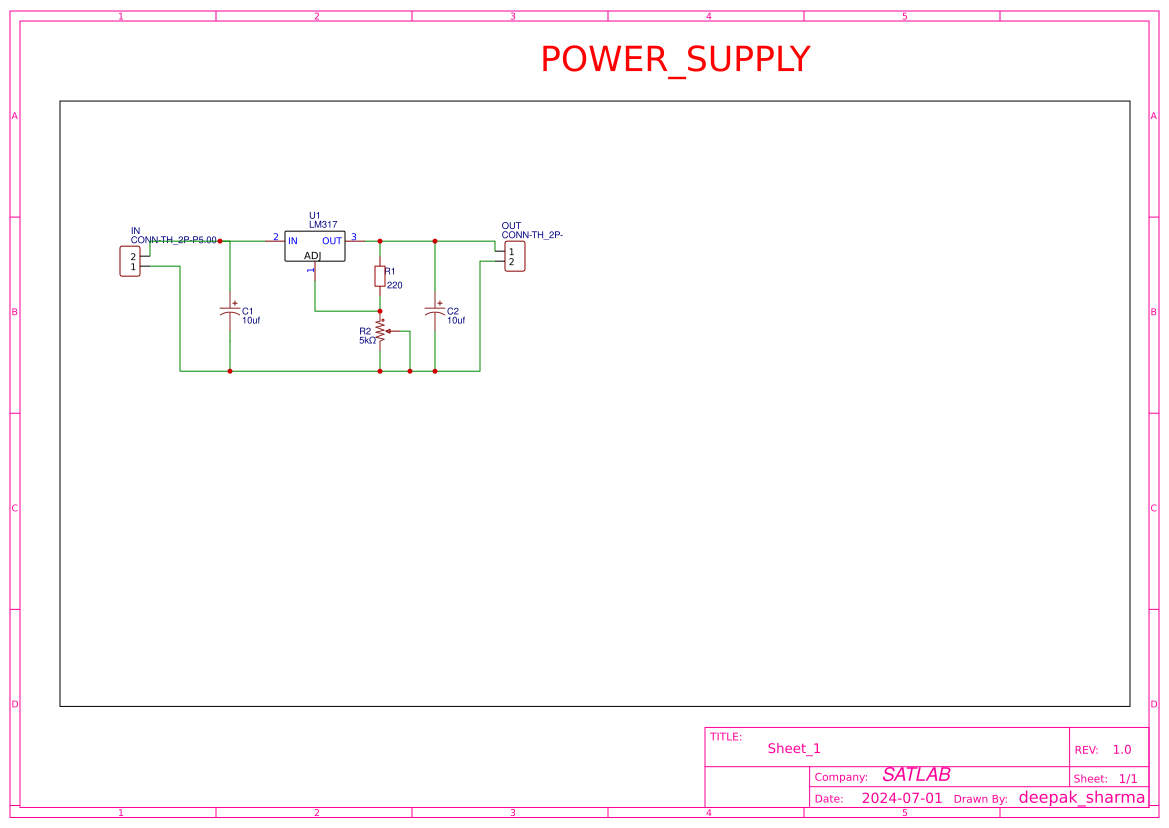Select the resistor R1 symbol

point(380,276)
